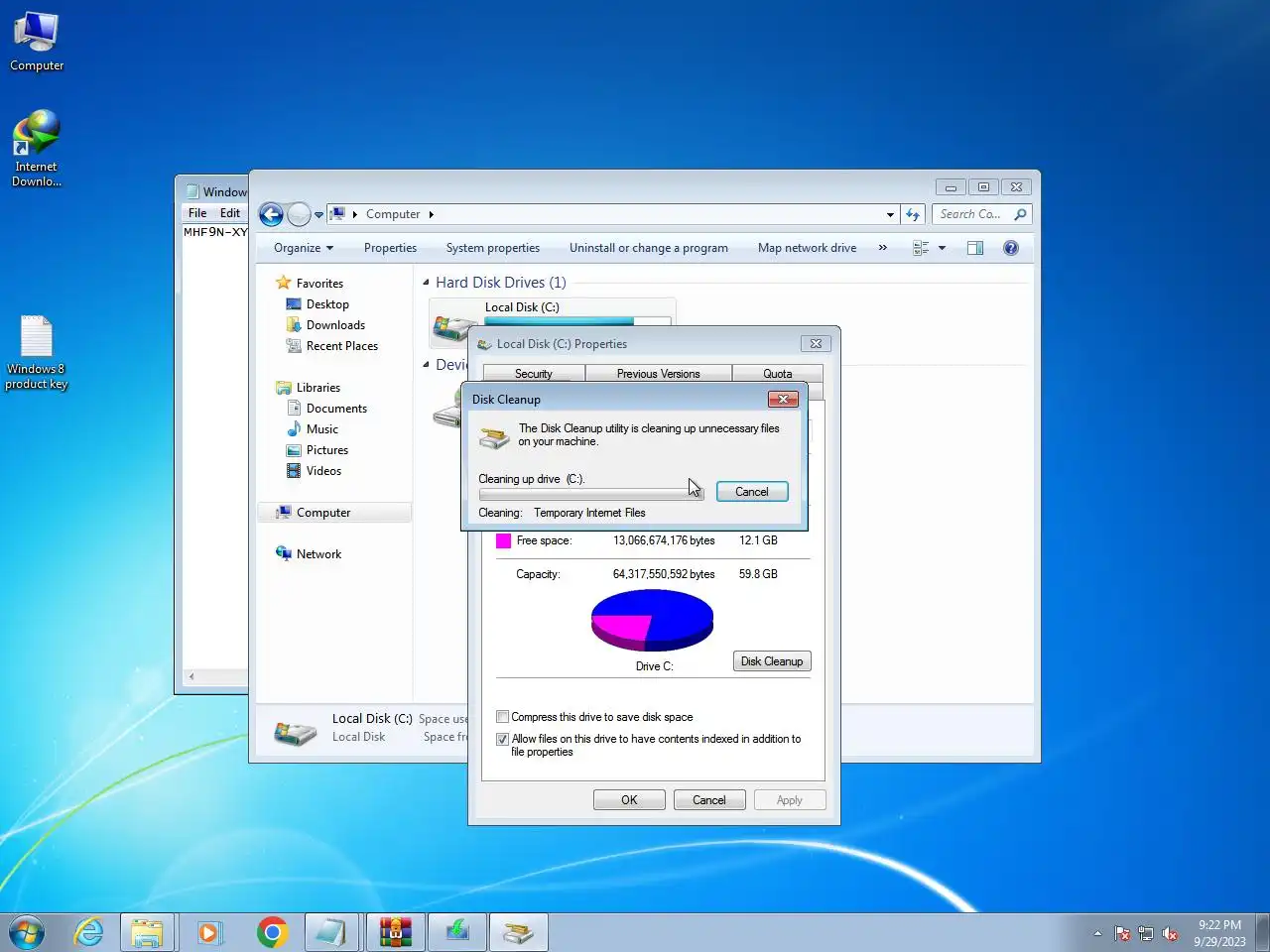Open address bar history dropdown
Viewport: 1270px width, 952px height.
(890, 214)
